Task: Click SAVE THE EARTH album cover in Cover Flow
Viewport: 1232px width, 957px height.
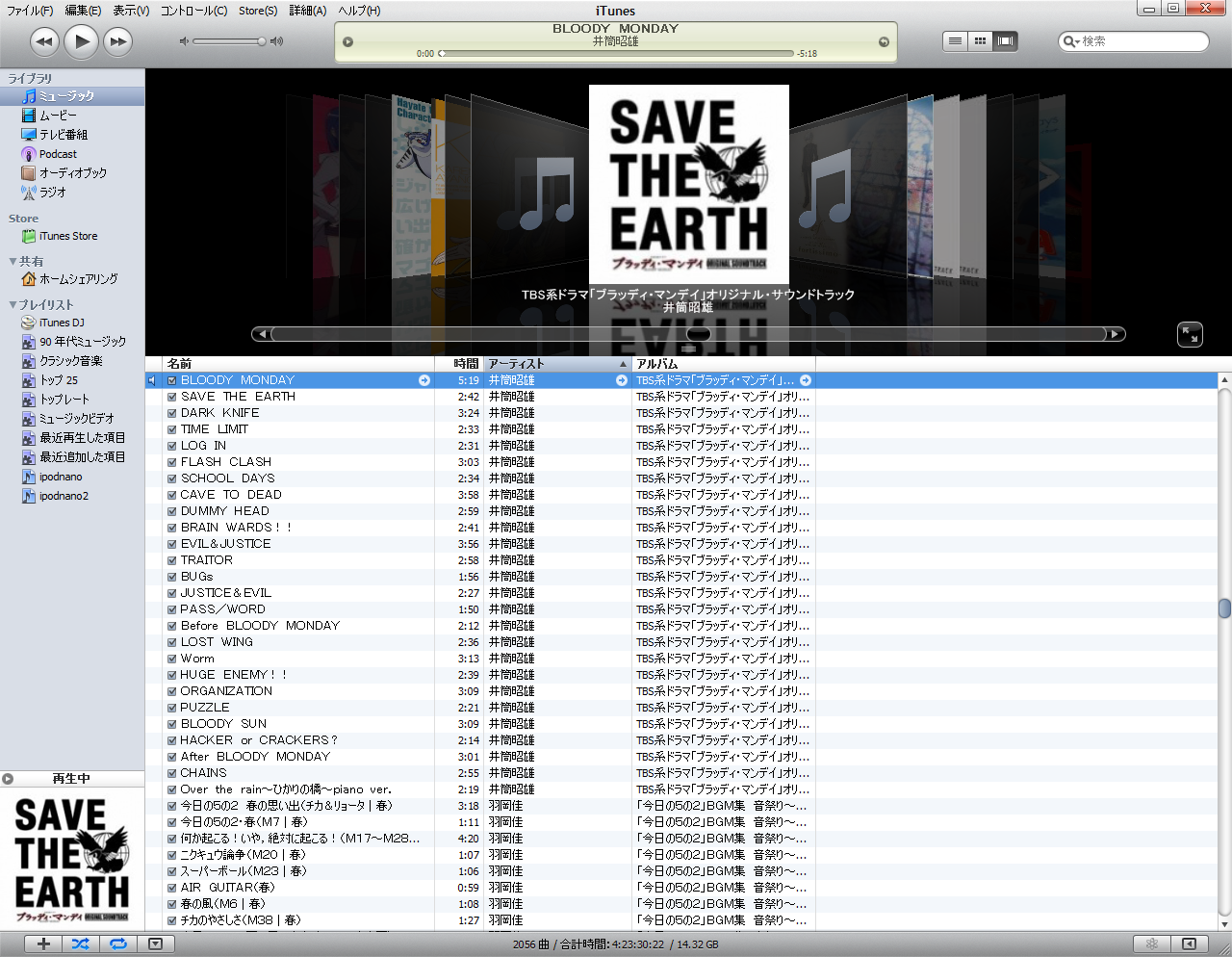Action: click(689, 184)
